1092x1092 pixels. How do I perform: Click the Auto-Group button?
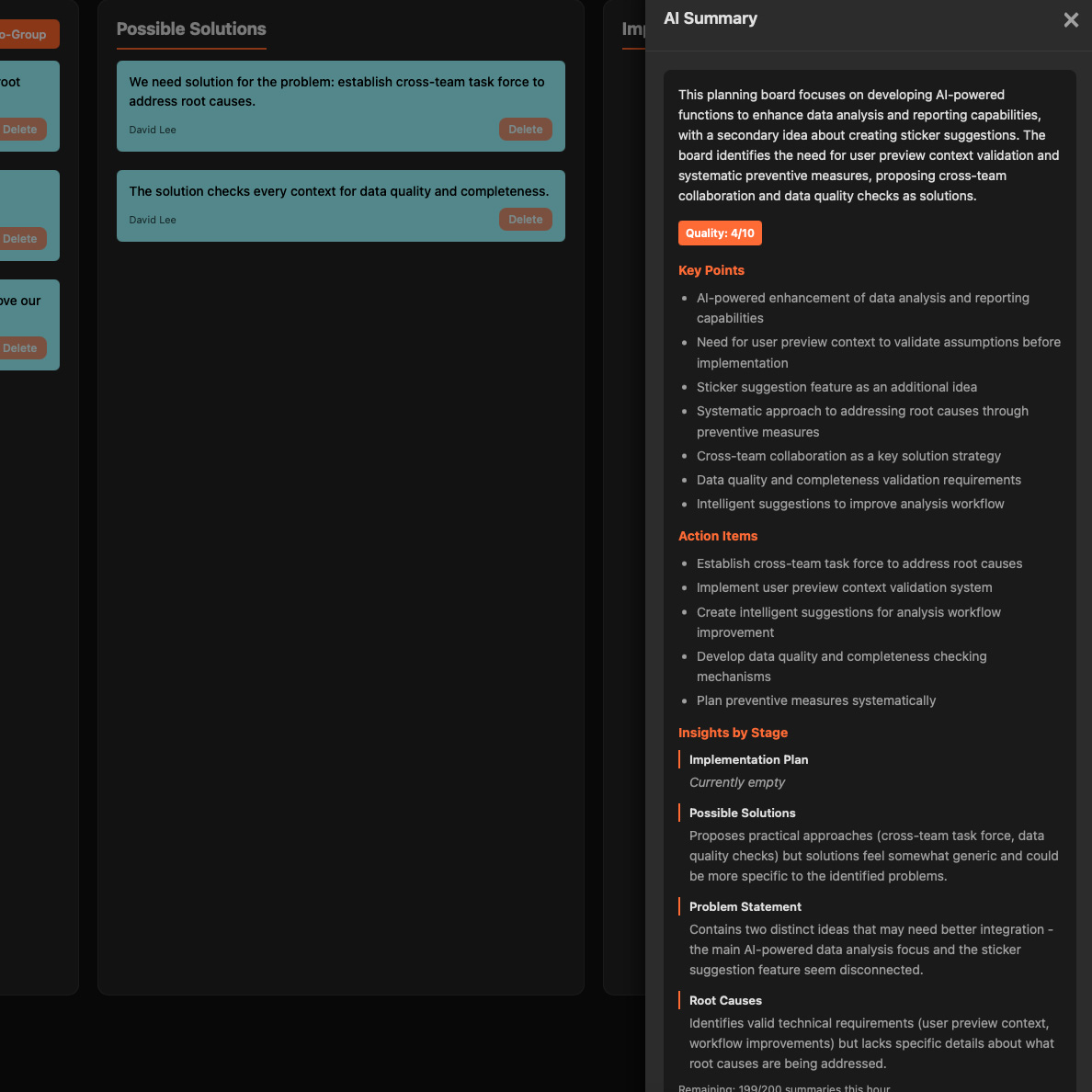22,34
